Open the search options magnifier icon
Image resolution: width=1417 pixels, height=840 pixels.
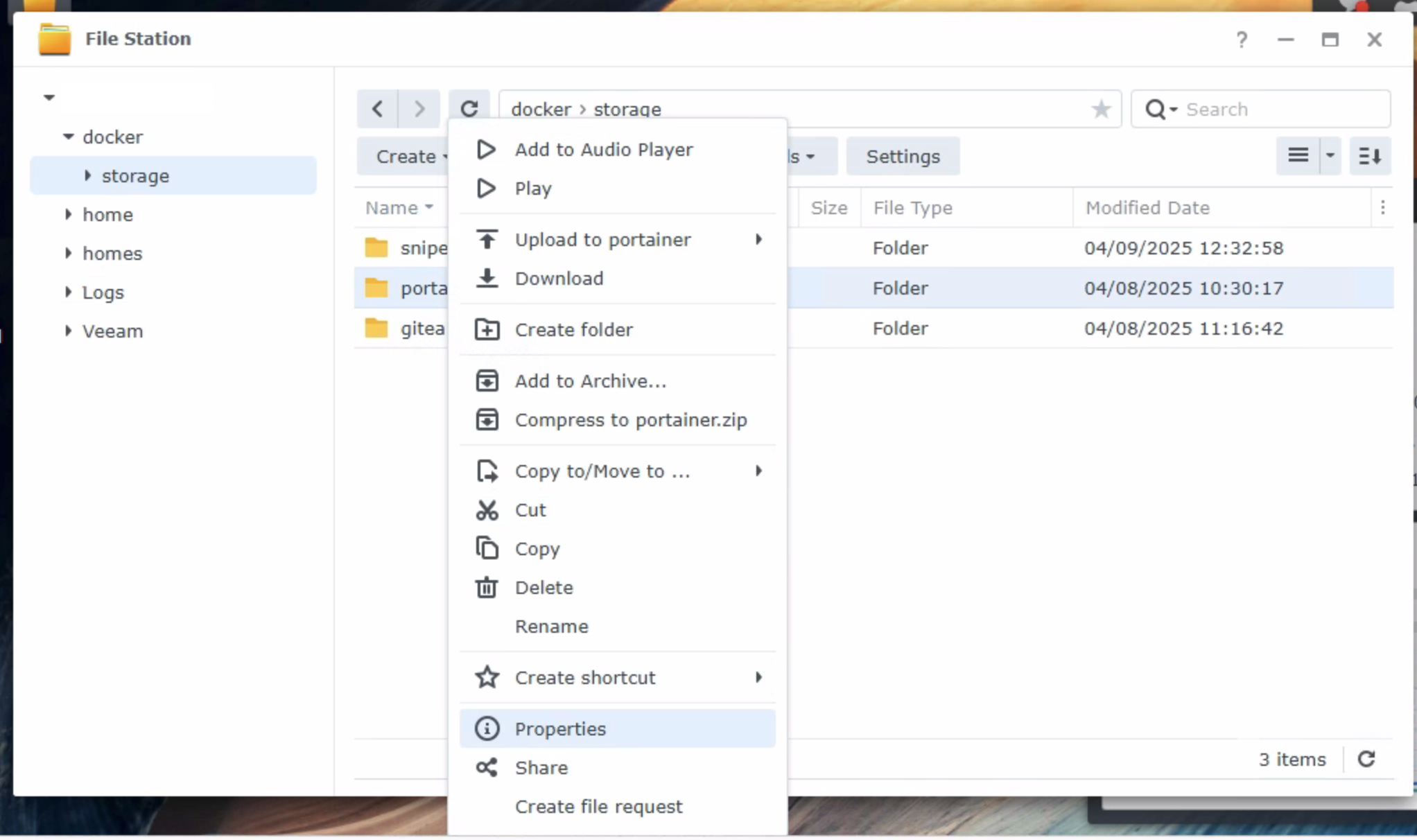pyautogui.click(x=1161, y=110)
